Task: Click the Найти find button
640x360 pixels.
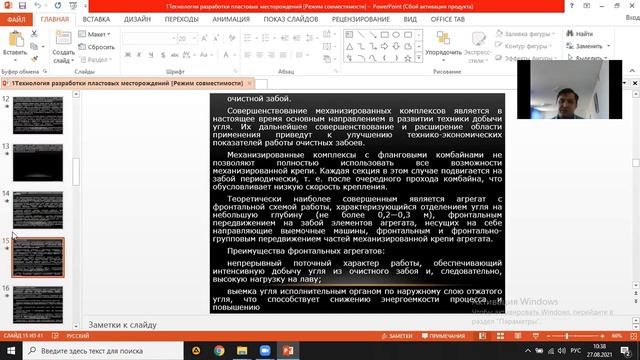Action: click(x=580, y=34)
